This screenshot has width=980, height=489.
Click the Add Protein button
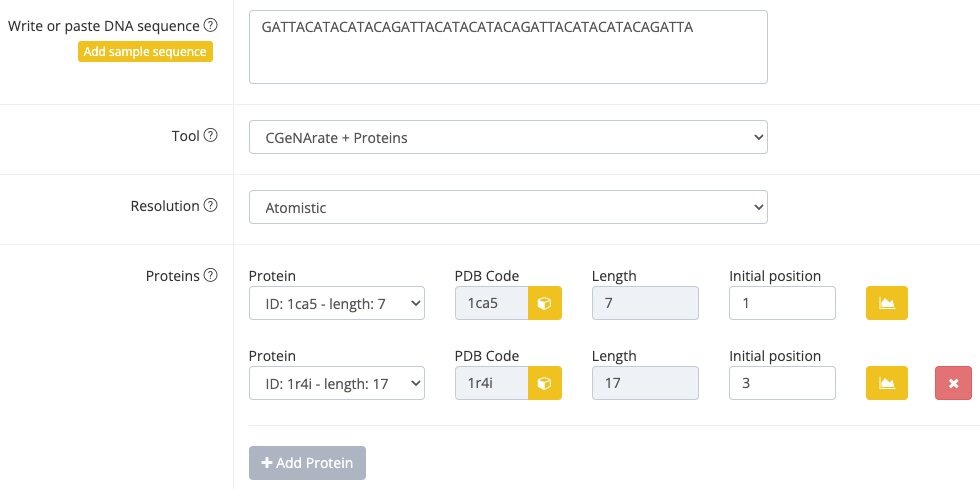pos(307,463)
